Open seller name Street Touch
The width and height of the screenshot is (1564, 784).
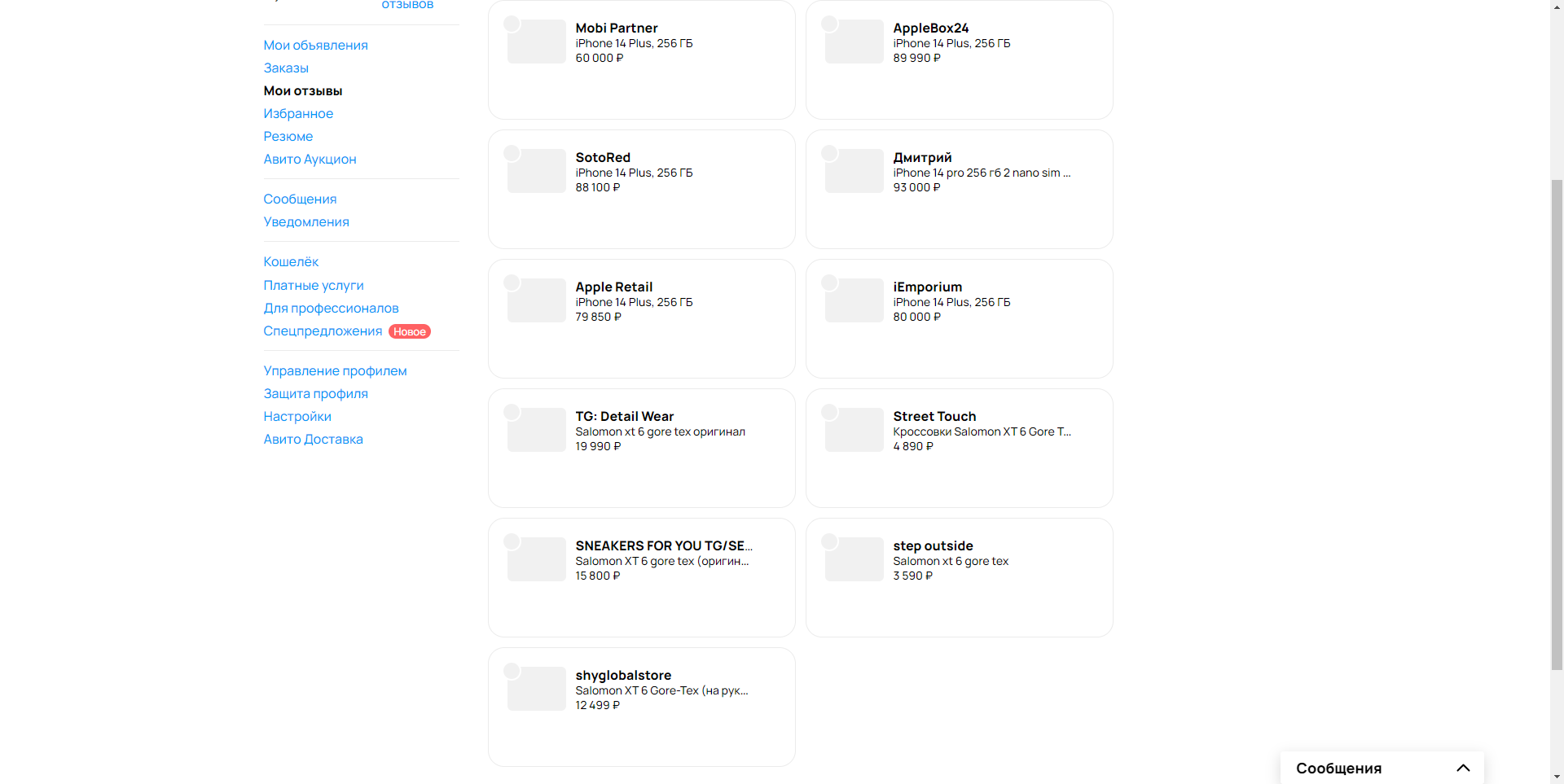(x=934, y=416)
